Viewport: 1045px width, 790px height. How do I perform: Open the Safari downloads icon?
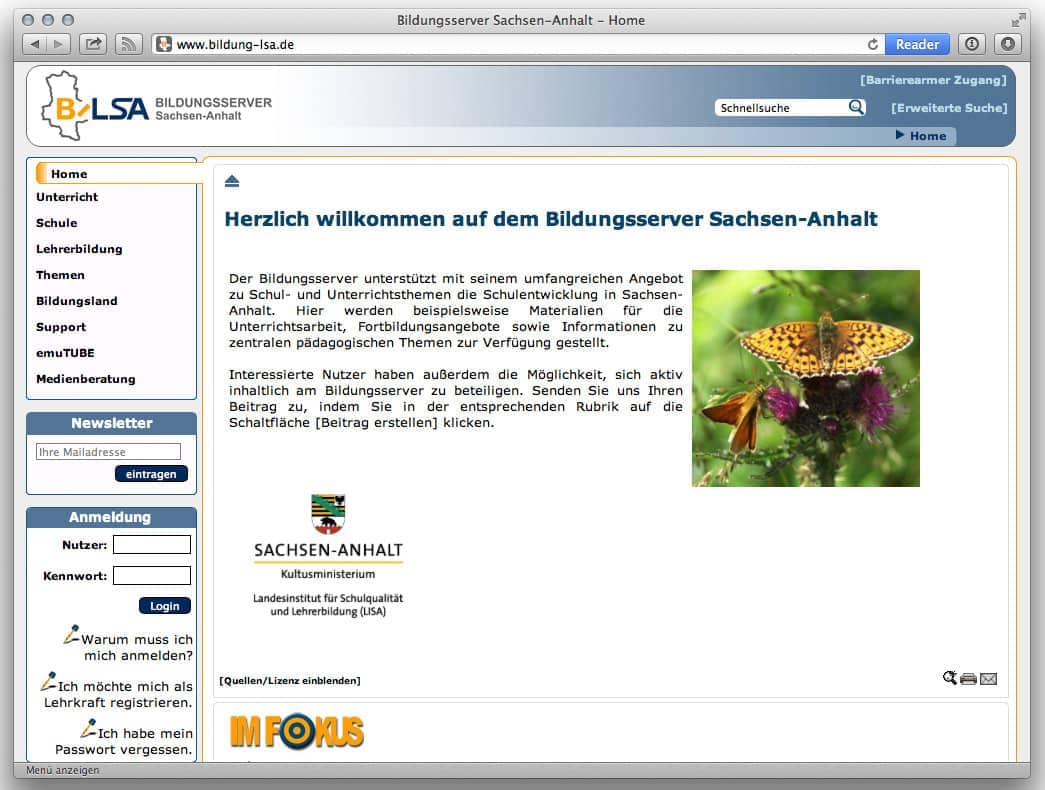click(x=1007, y=44)
